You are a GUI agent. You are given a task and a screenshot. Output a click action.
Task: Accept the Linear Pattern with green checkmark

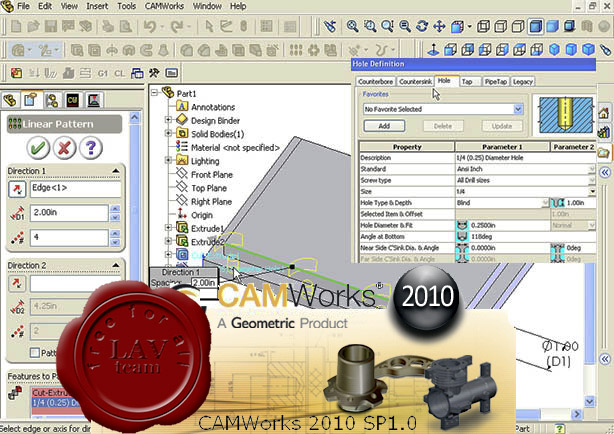(38, 148)
